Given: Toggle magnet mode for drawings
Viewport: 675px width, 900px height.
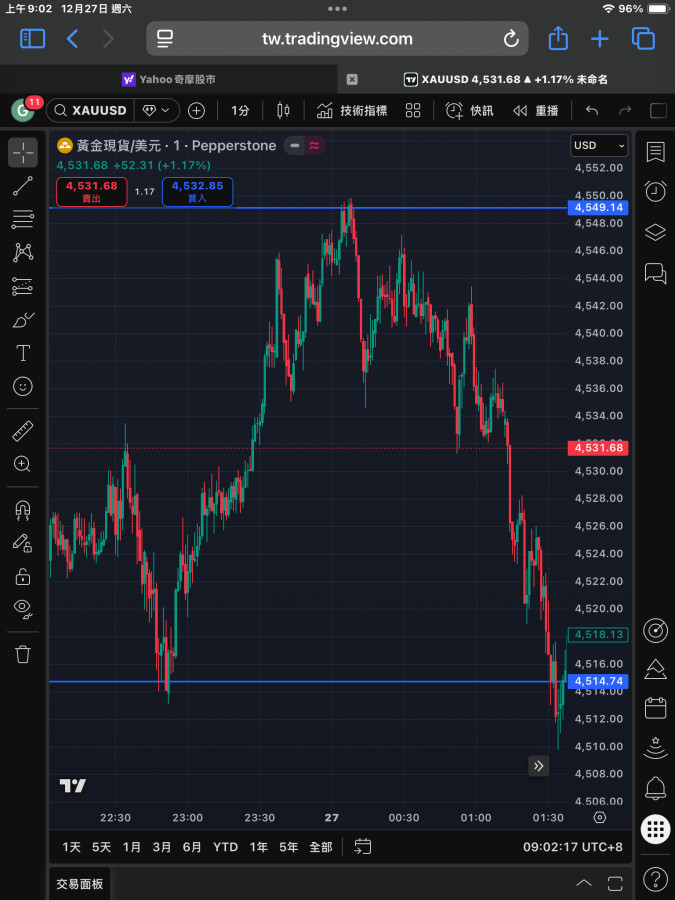Looking at the screenshot, I should tap(23, 509).
